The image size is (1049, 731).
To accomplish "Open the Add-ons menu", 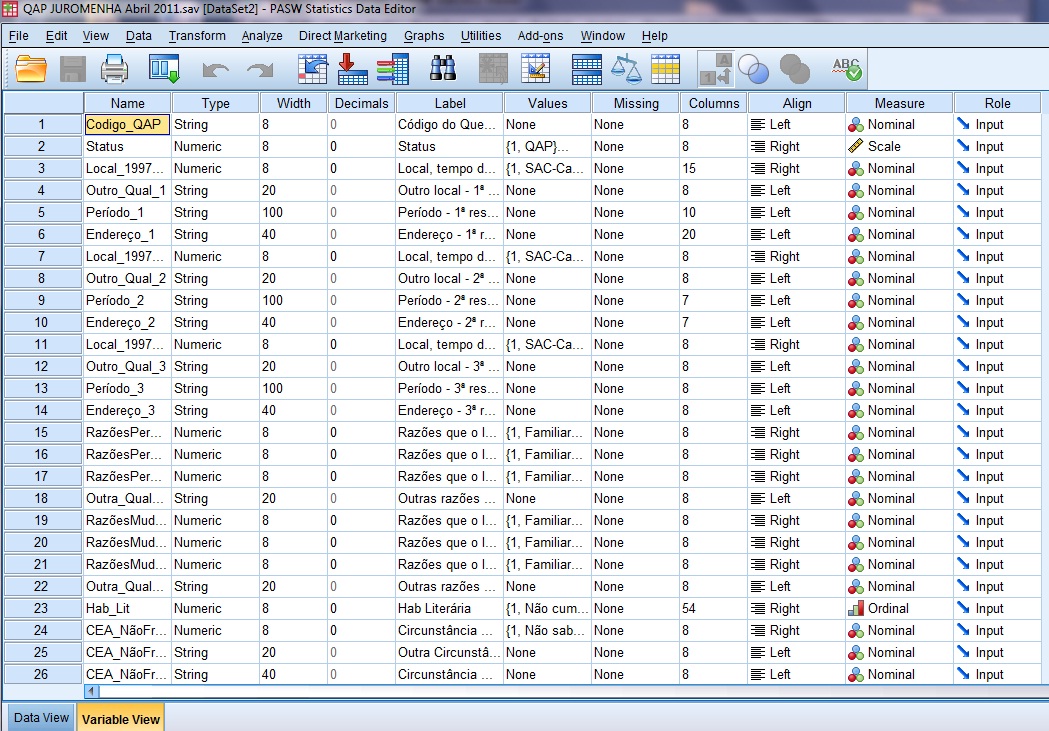I will 540,36.
